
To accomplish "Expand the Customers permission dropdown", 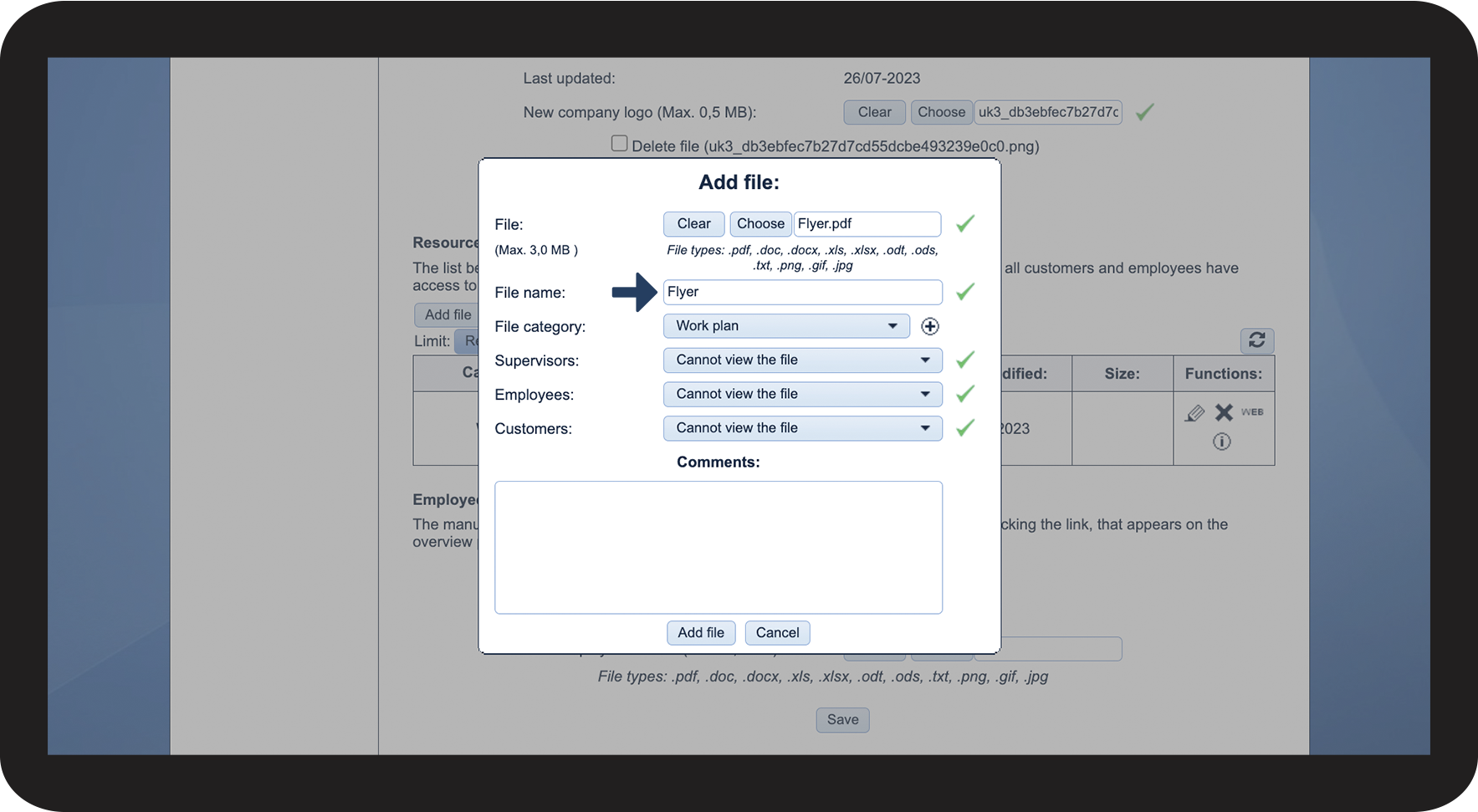I will [x=802, y=428].
